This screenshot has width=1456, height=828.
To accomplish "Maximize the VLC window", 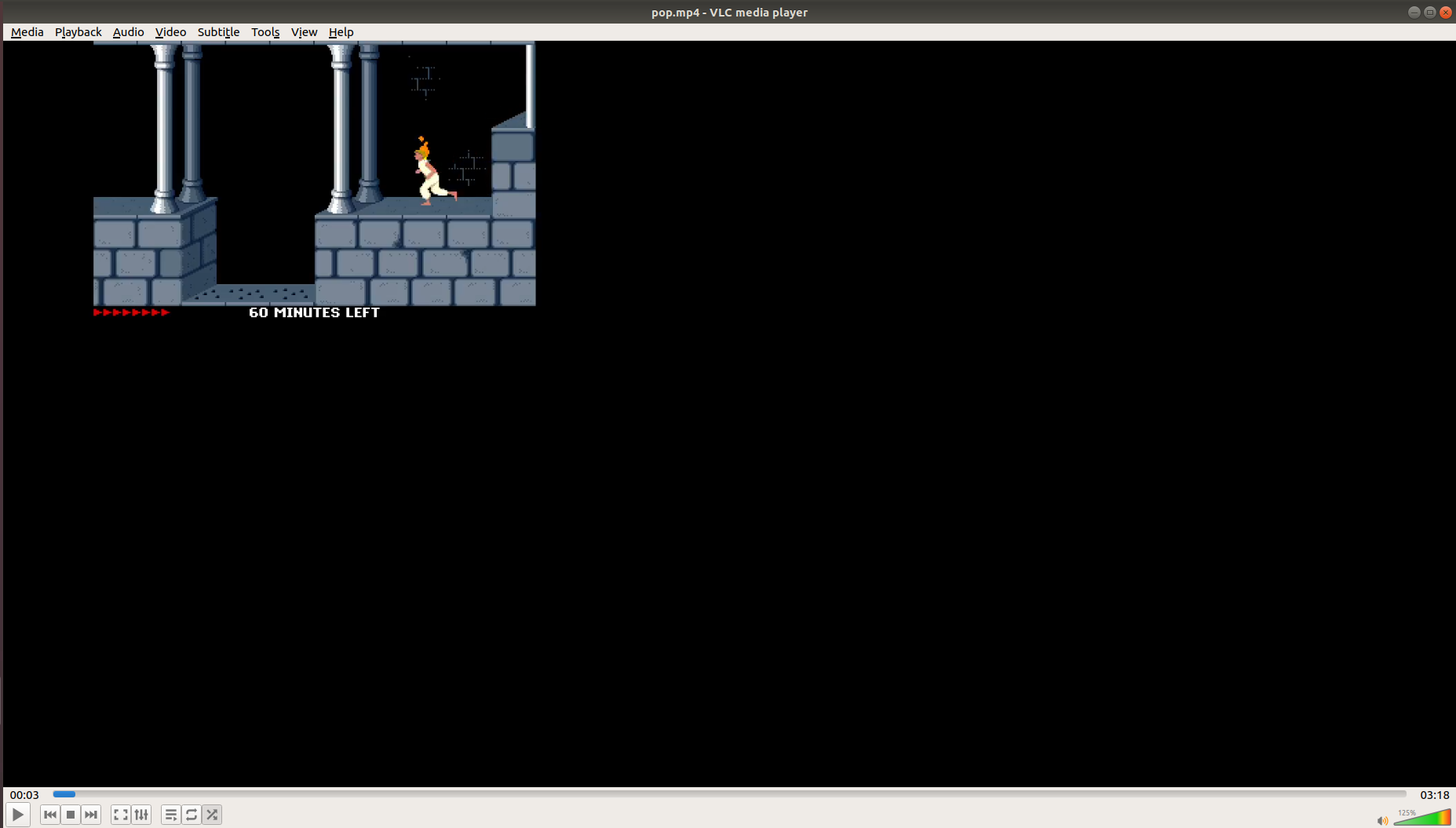I will tap(1429, 12).
